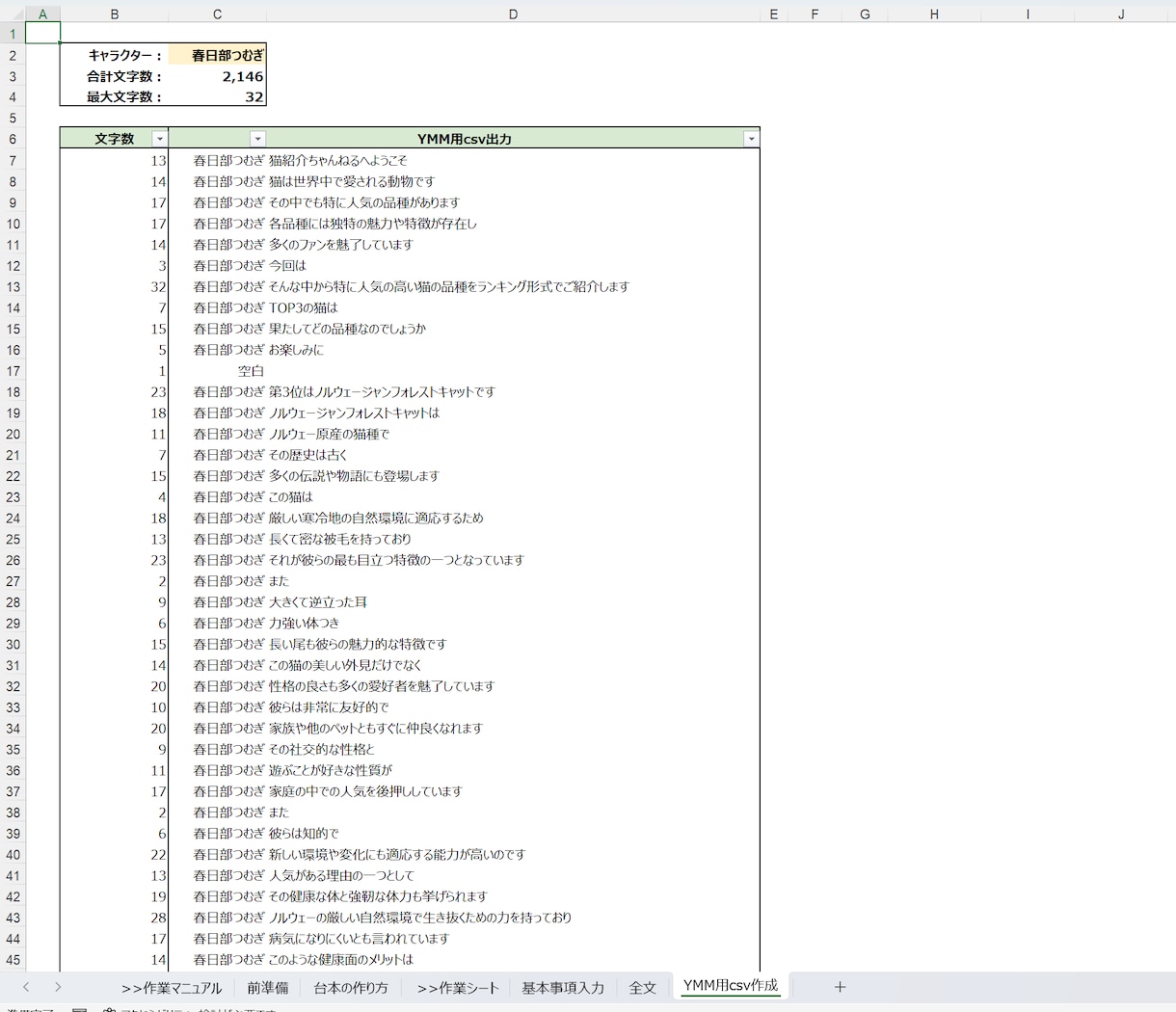Select the 最大文字数： label cell

coord(114,97)
